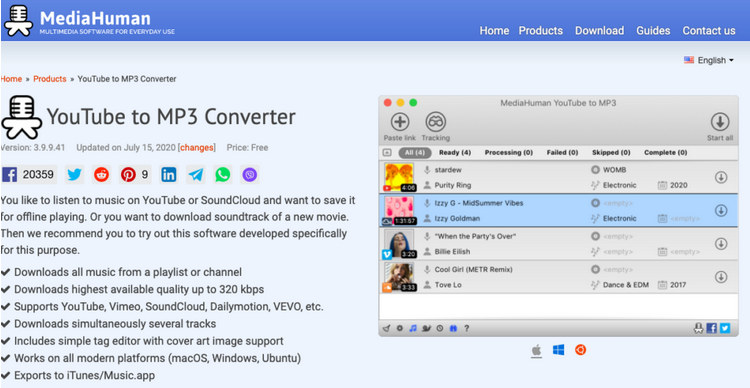This screenshot has height=388, width=750.
Task: Click the snail speed limit icon
Action: pos(426,329)
